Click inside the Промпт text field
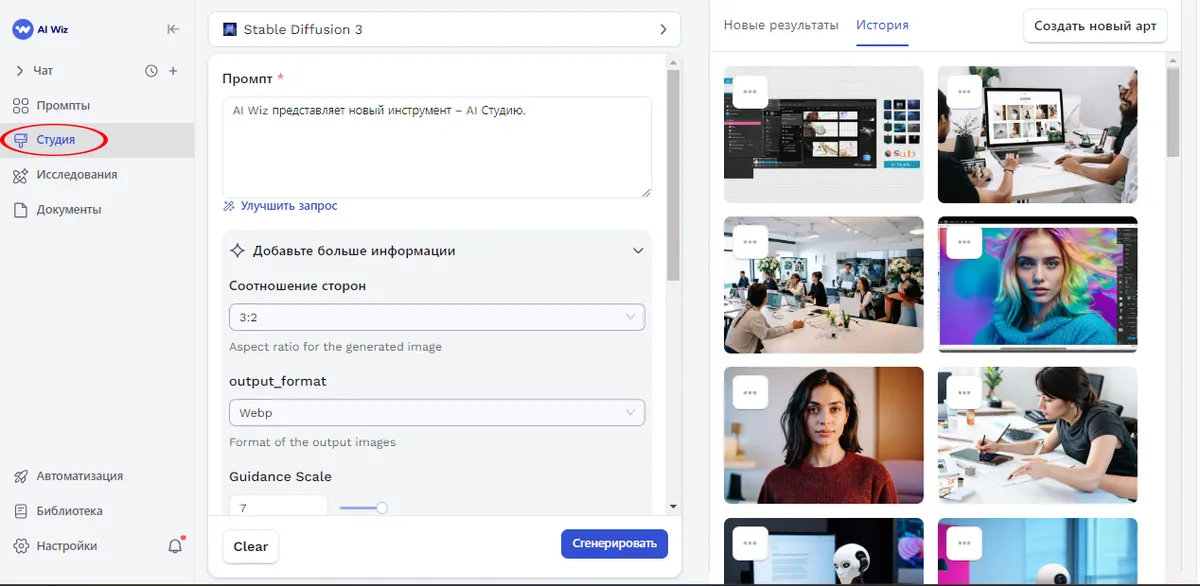This screenshot has height=586, width=1200. [436, 147]
